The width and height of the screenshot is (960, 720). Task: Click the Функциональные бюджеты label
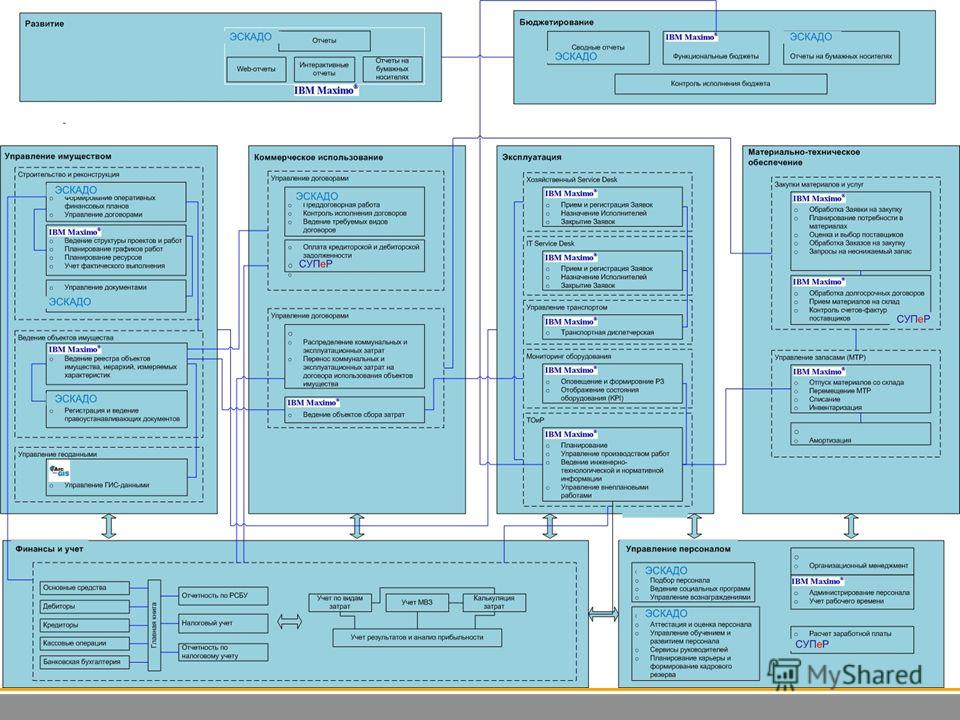pos(716,56)
